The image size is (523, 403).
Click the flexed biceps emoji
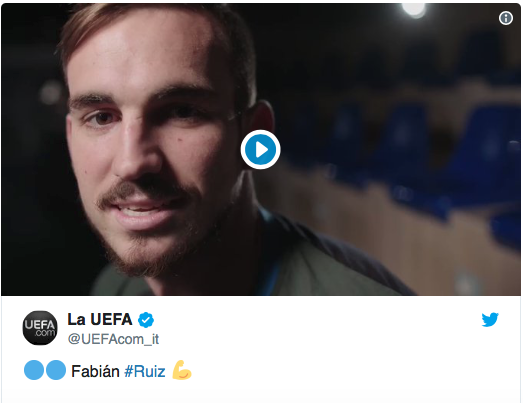tap(182, 370)
